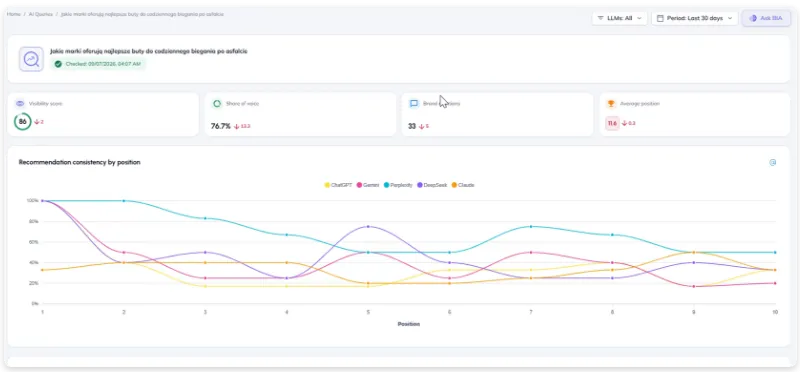Screen dimensions: 800x372
Task: Toggle the Claude series in chart legend
Action: [x=463, y=185]
